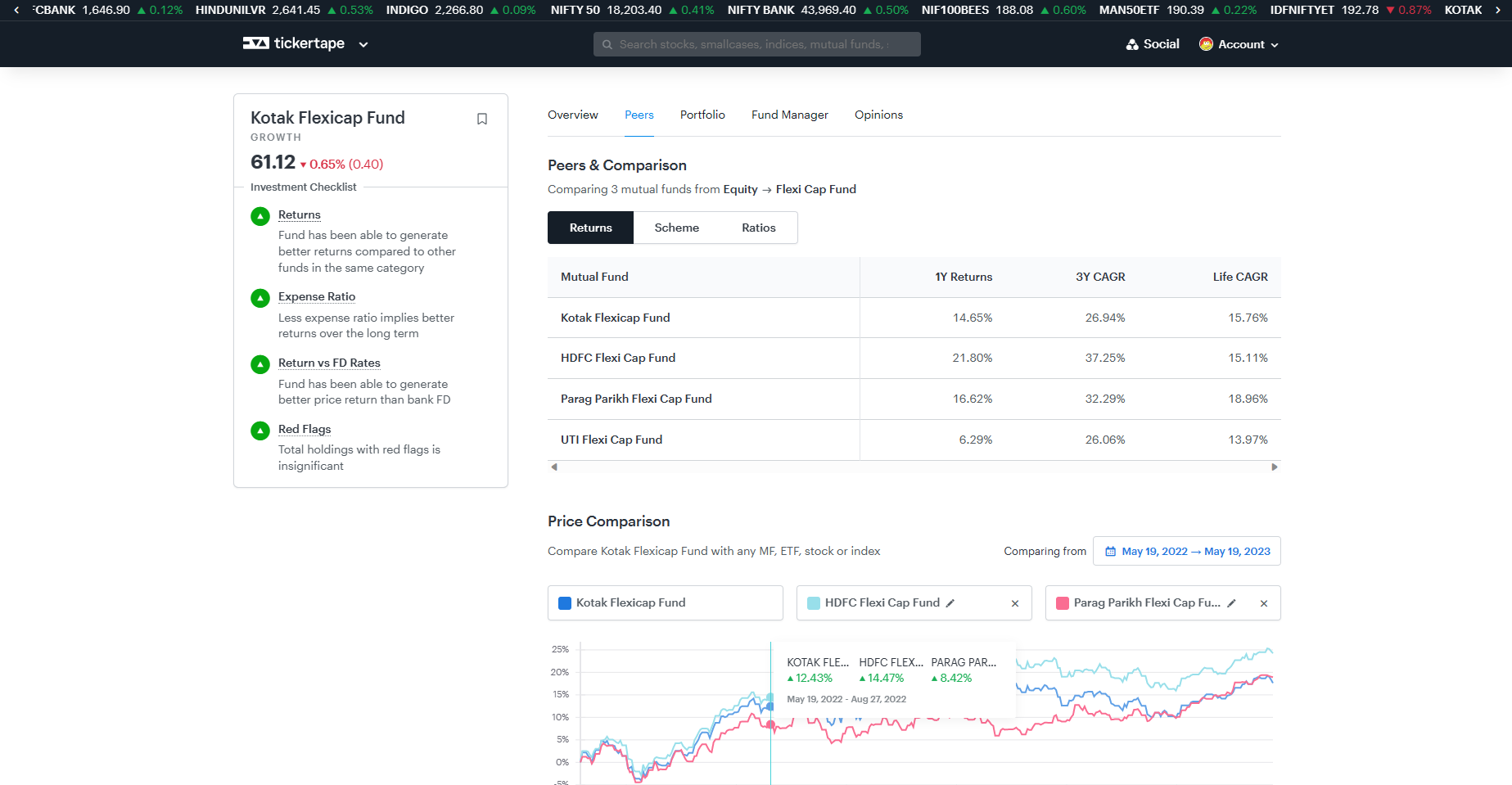The image size is (1512, 785).
Task: Open HDFC Flexi Cap Fund table row
Action: 914,358
